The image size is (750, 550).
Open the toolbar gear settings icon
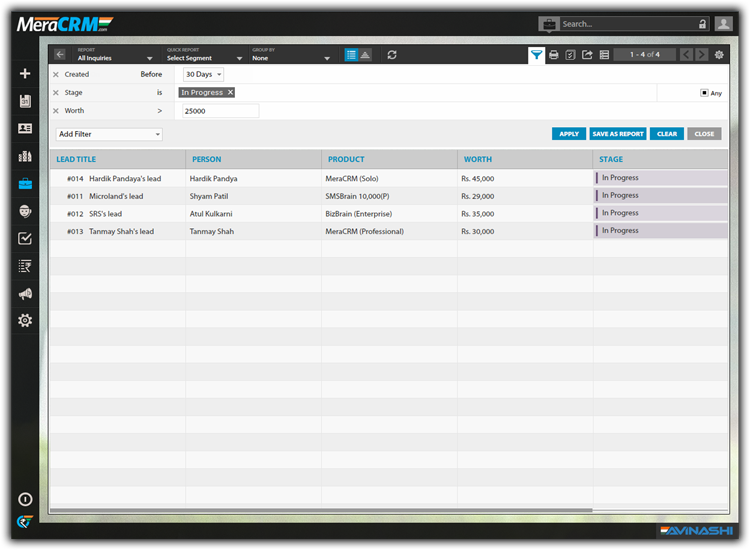click(x=719, y=55)
